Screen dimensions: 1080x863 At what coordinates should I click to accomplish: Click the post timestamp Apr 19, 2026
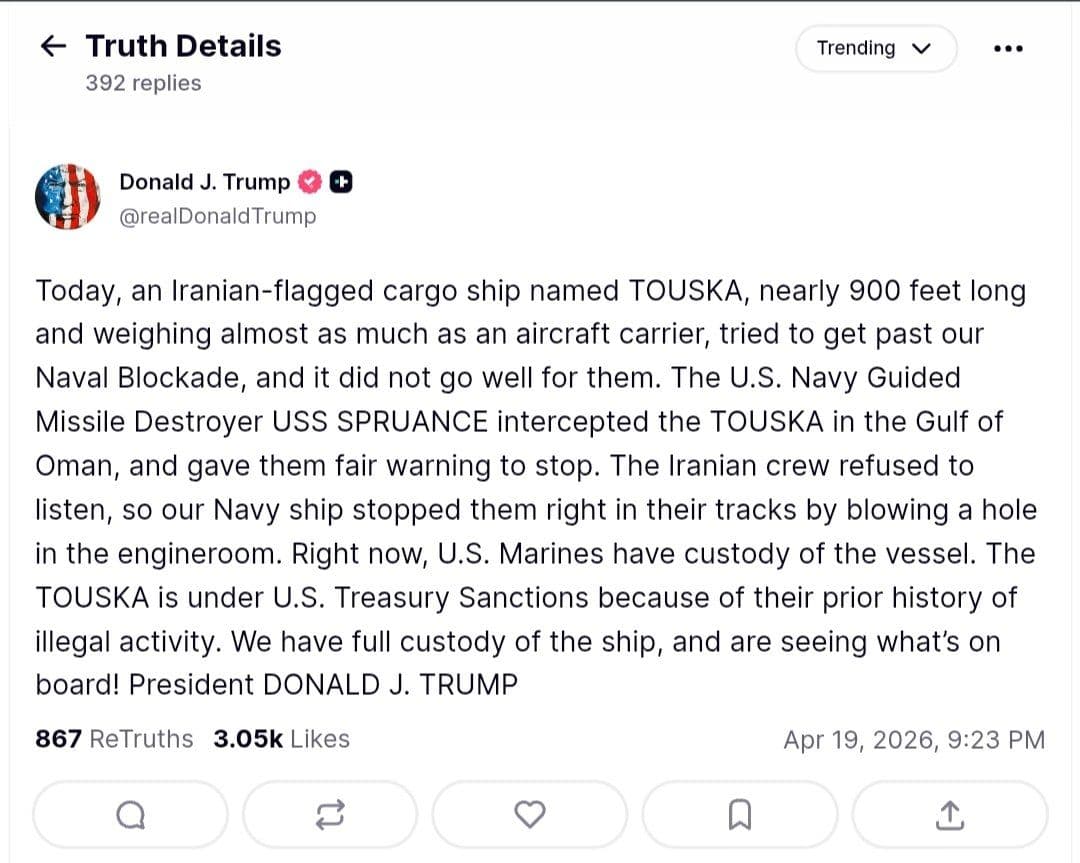tap(915, 739)
